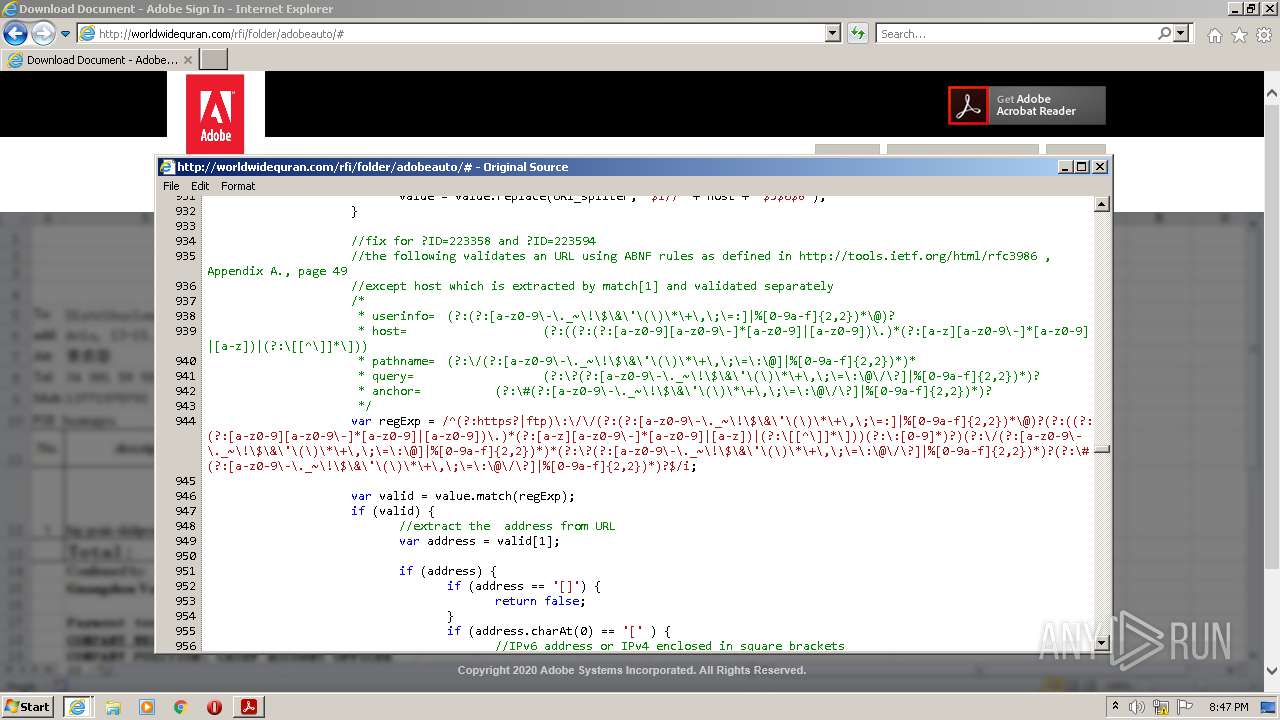The height and width of the screenshot is (720, 1280).
Task: Click the '* userinfo=' comment line
Action: click(x=627, y=316)
